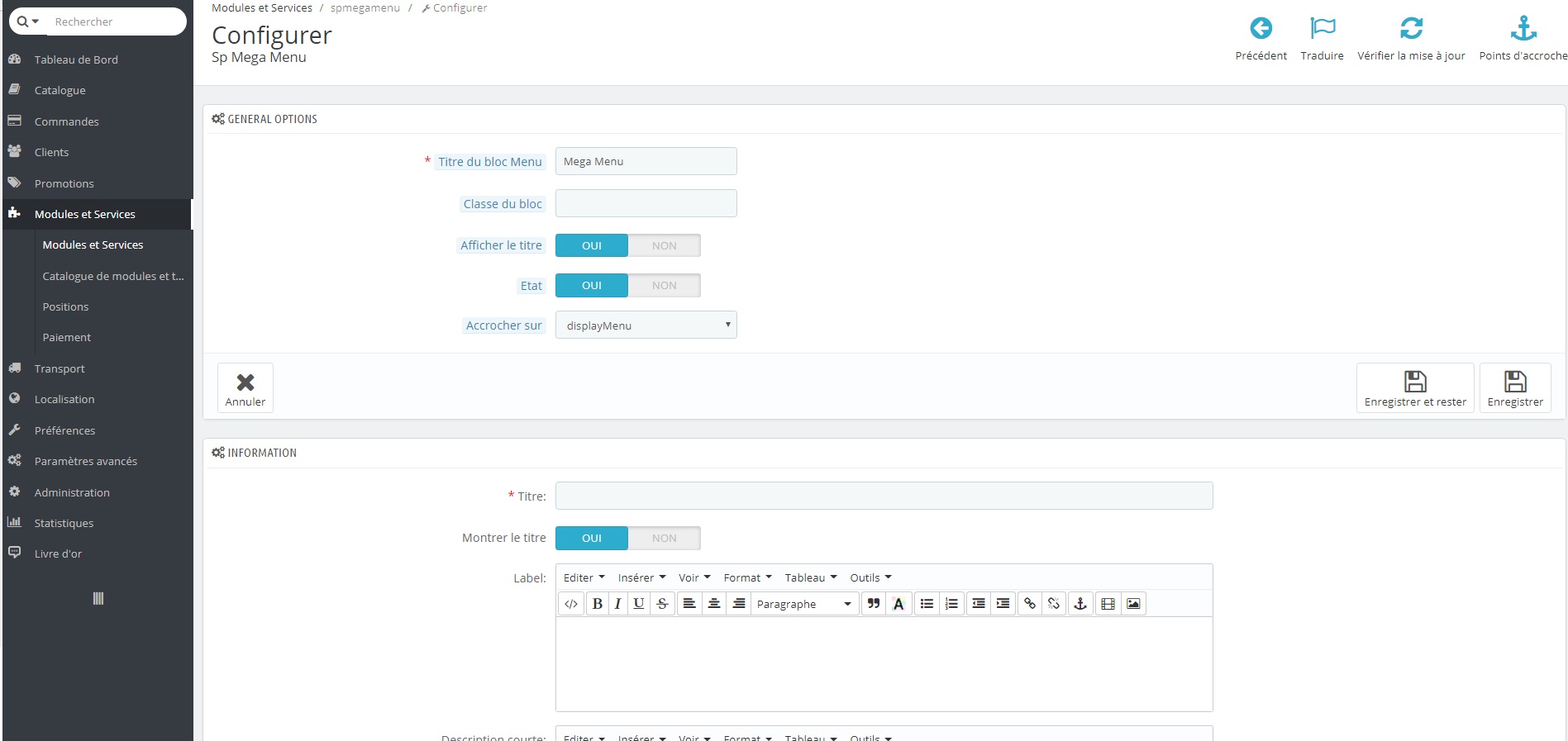Image resolution: width=1568 pixels, height=741 pixels.
Task: Open Insérer menu in Label editor
Action: click(x=641, y=577)
